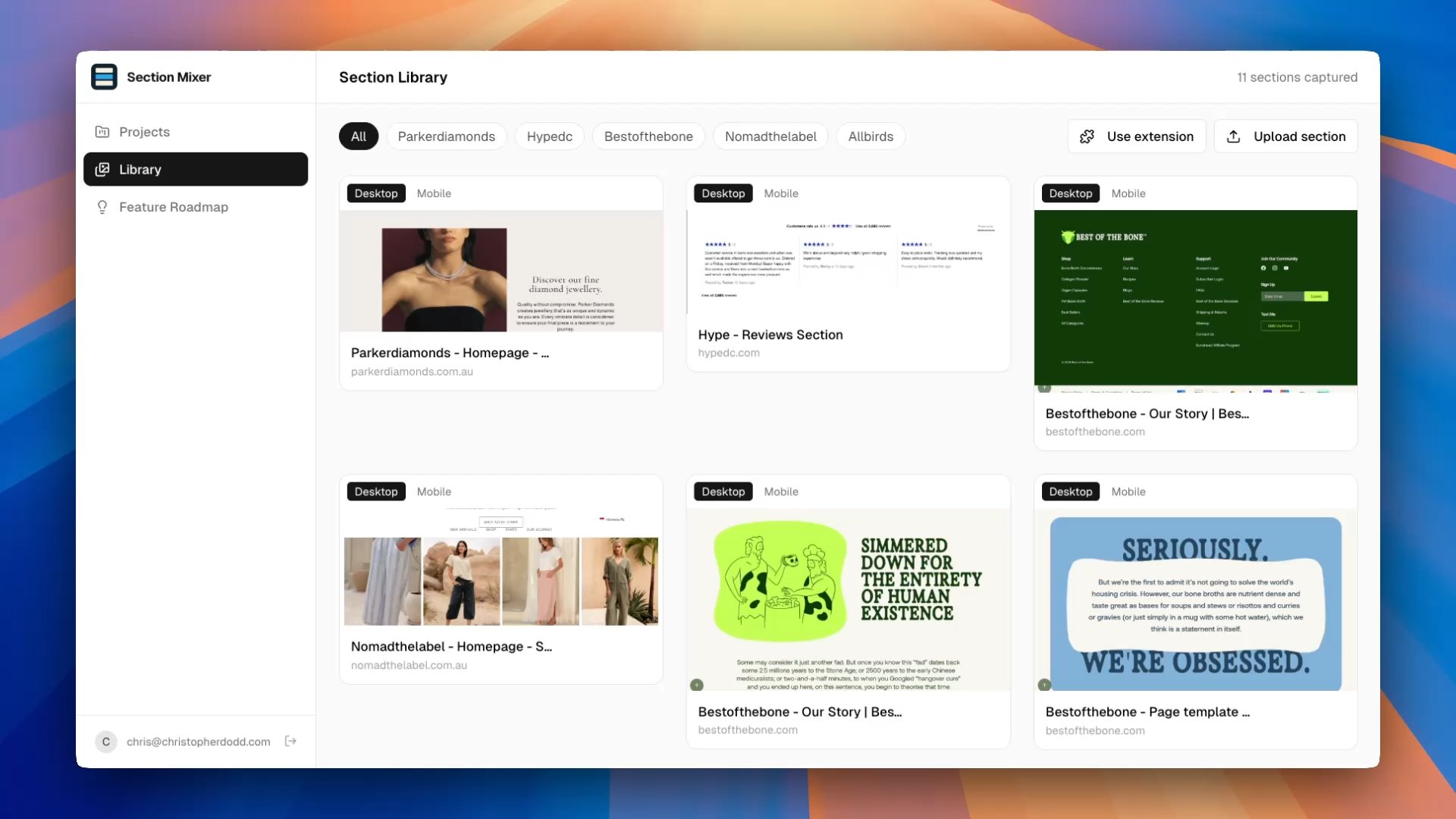Viewport: 1456px width, 819px height.
Task: Open the Simmered Down illustration thumbnail
Action: (x=849, y=599)
